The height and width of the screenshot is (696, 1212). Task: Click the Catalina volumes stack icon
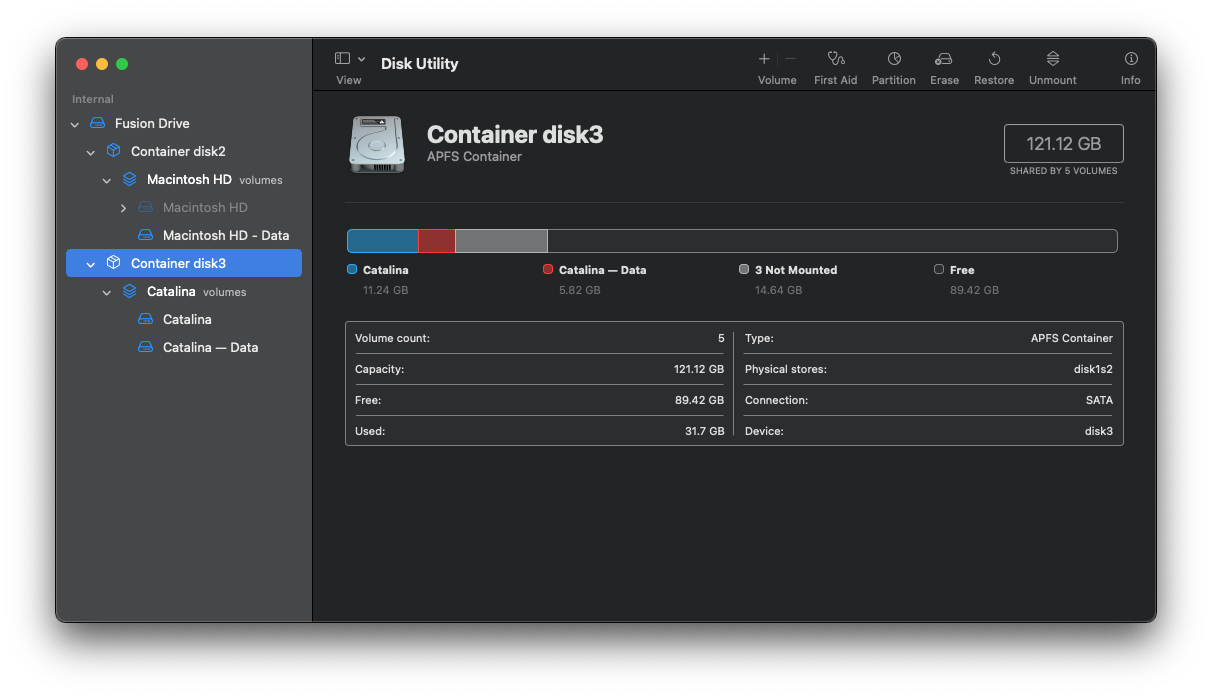129,291
